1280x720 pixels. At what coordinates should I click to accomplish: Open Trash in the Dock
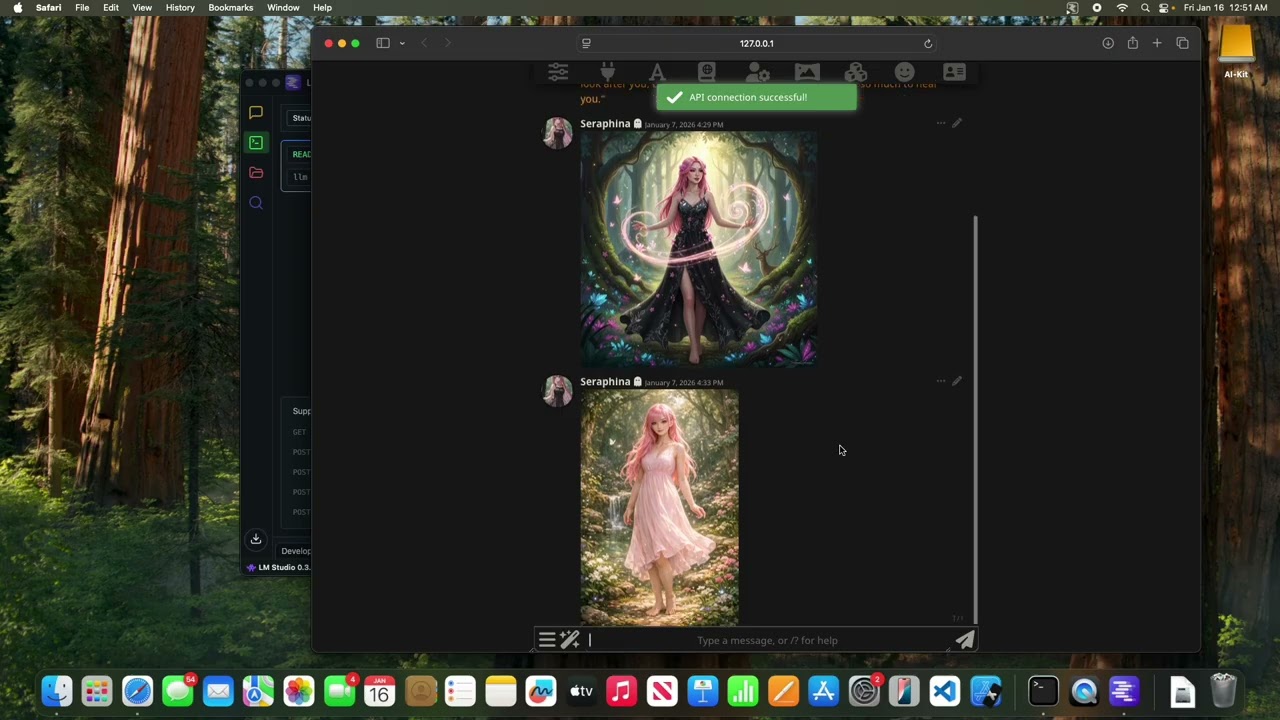pos(1224,691)
